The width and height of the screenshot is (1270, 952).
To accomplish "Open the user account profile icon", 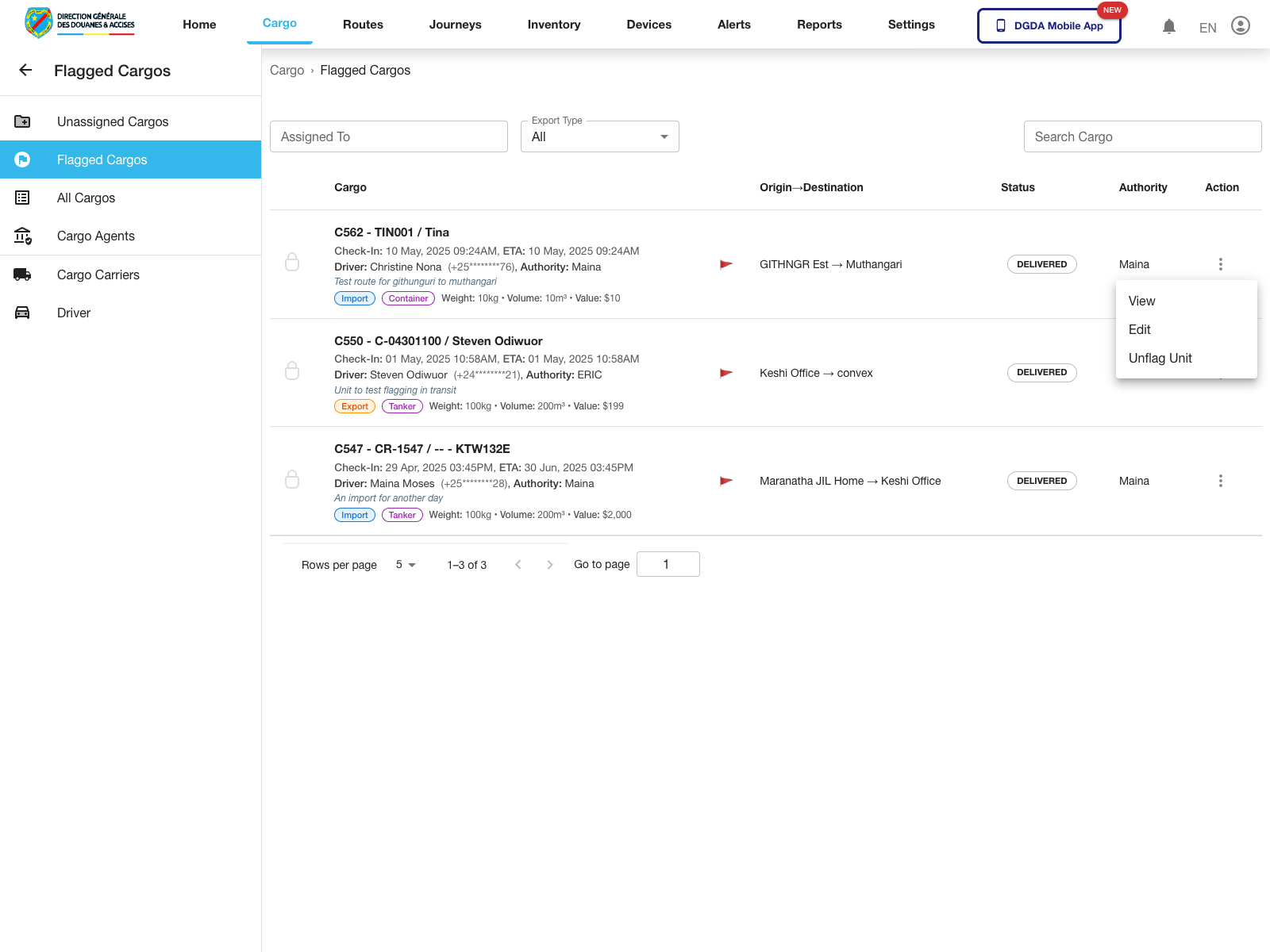I will tap(1240, 26).
